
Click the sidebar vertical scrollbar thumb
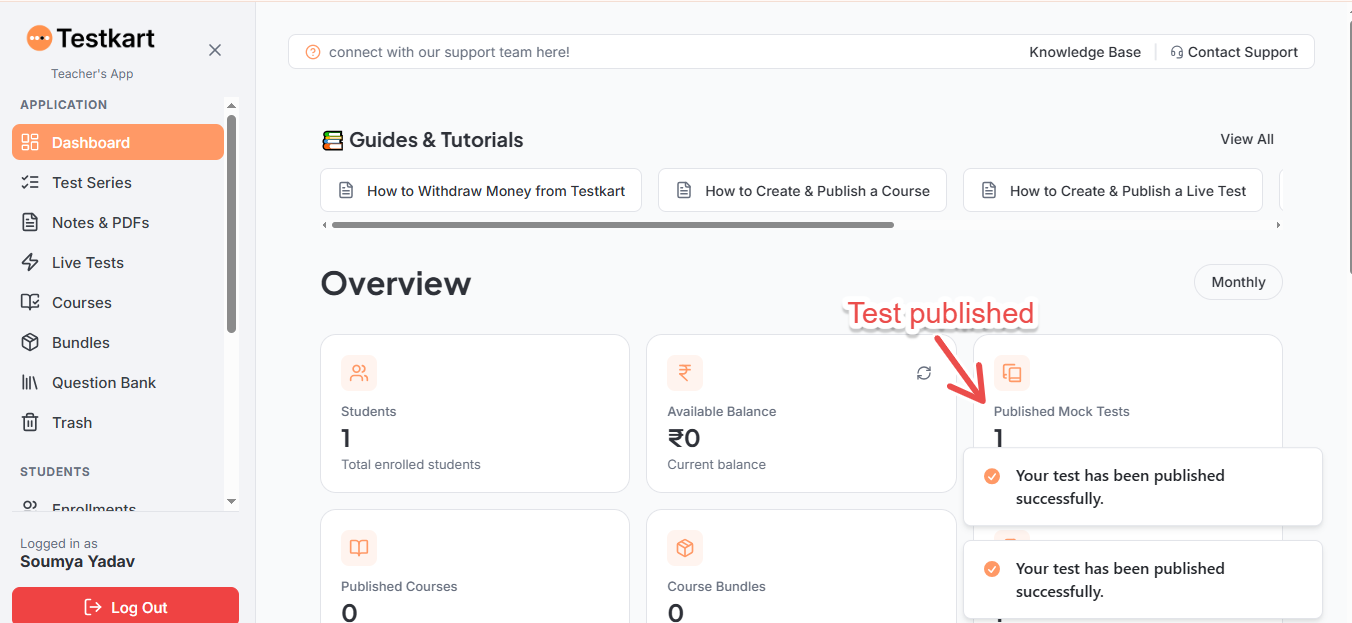click(231, 224)
